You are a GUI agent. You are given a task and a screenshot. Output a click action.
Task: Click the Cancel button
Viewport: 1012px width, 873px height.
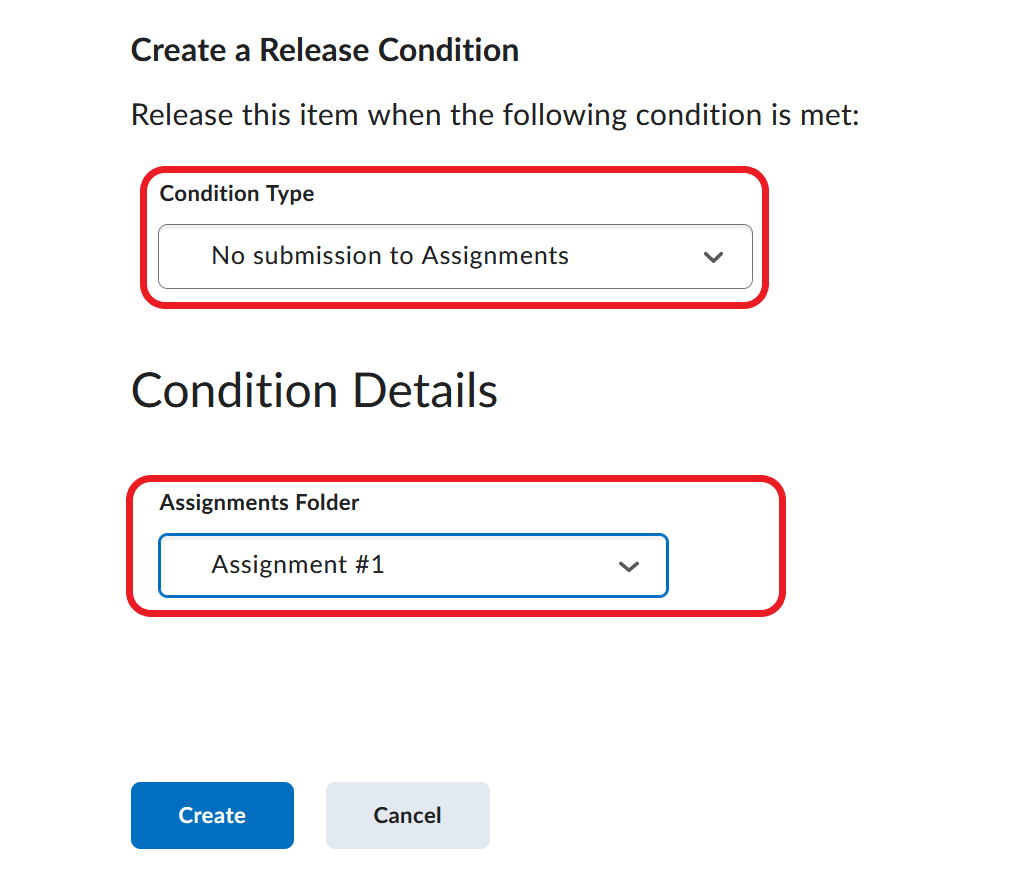pos(408,815)
